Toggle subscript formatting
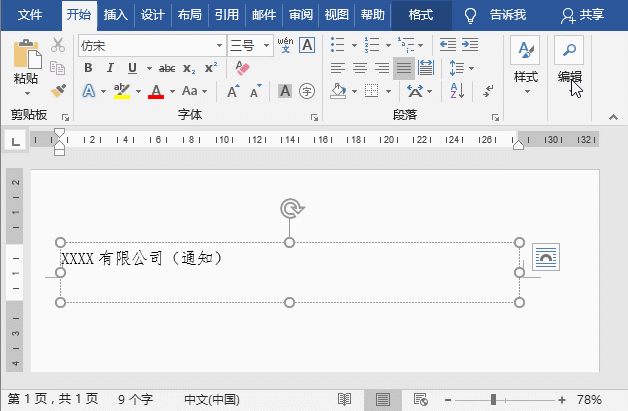 [189, 68]
